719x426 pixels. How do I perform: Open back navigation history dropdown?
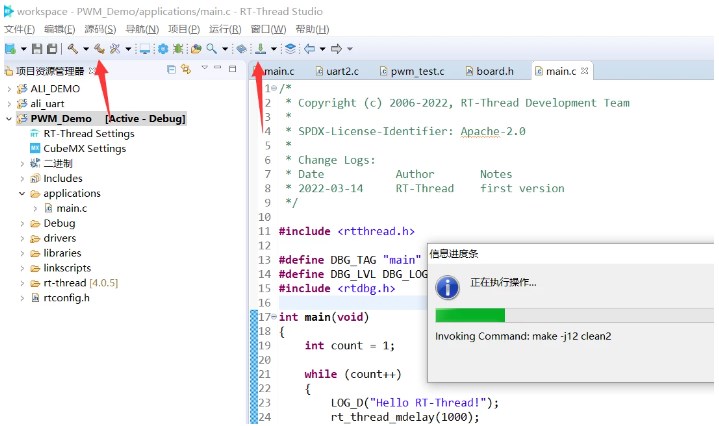(x=322, y=49)
